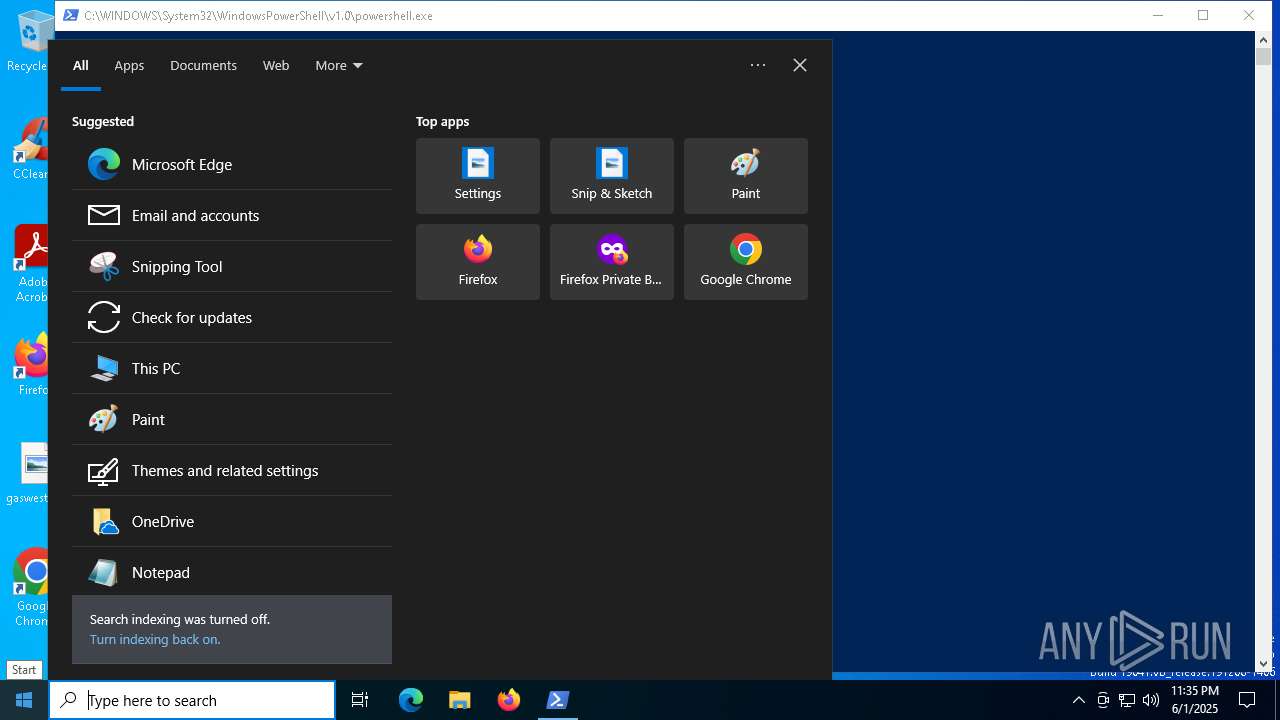Screen dimensions: 1280x720
Task: Switch to the Documents search tab
Action: (203, 65)
